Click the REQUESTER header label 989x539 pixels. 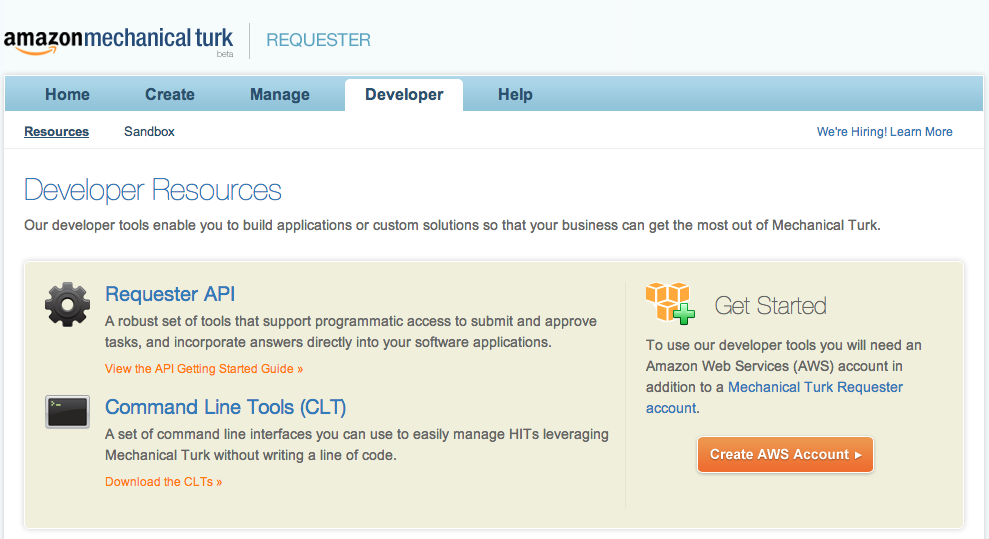[x=318, y=40]
